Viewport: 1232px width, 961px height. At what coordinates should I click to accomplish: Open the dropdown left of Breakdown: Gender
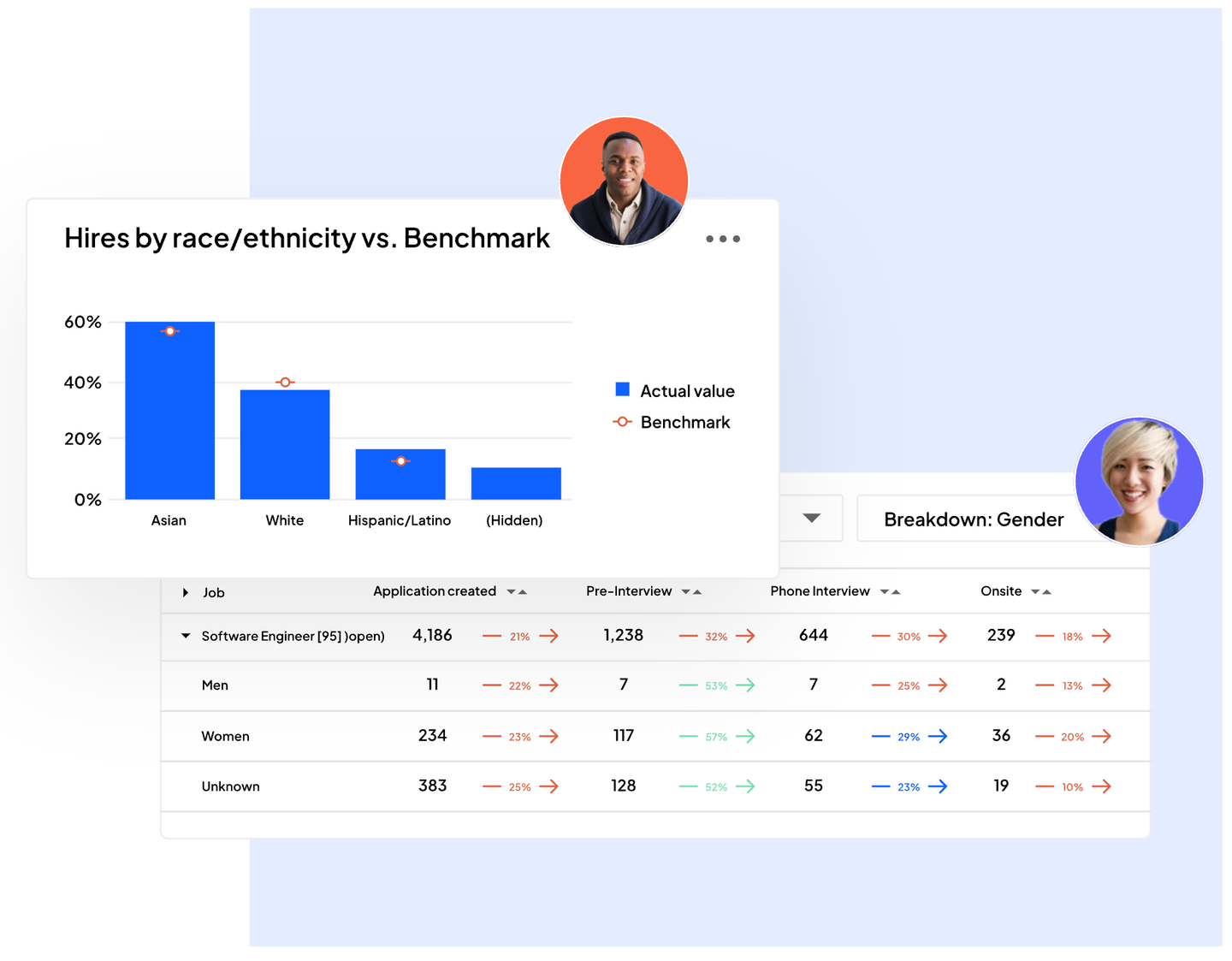tap(811, 518)
